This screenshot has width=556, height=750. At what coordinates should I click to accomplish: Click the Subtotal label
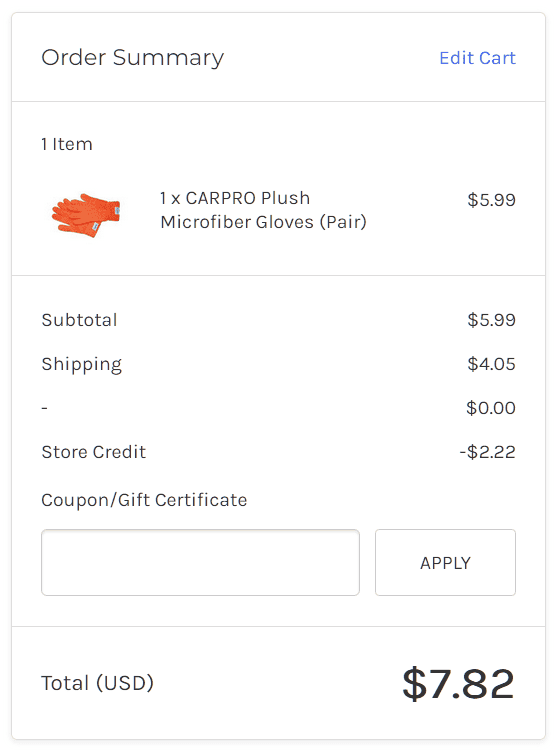tap(79, 320)
